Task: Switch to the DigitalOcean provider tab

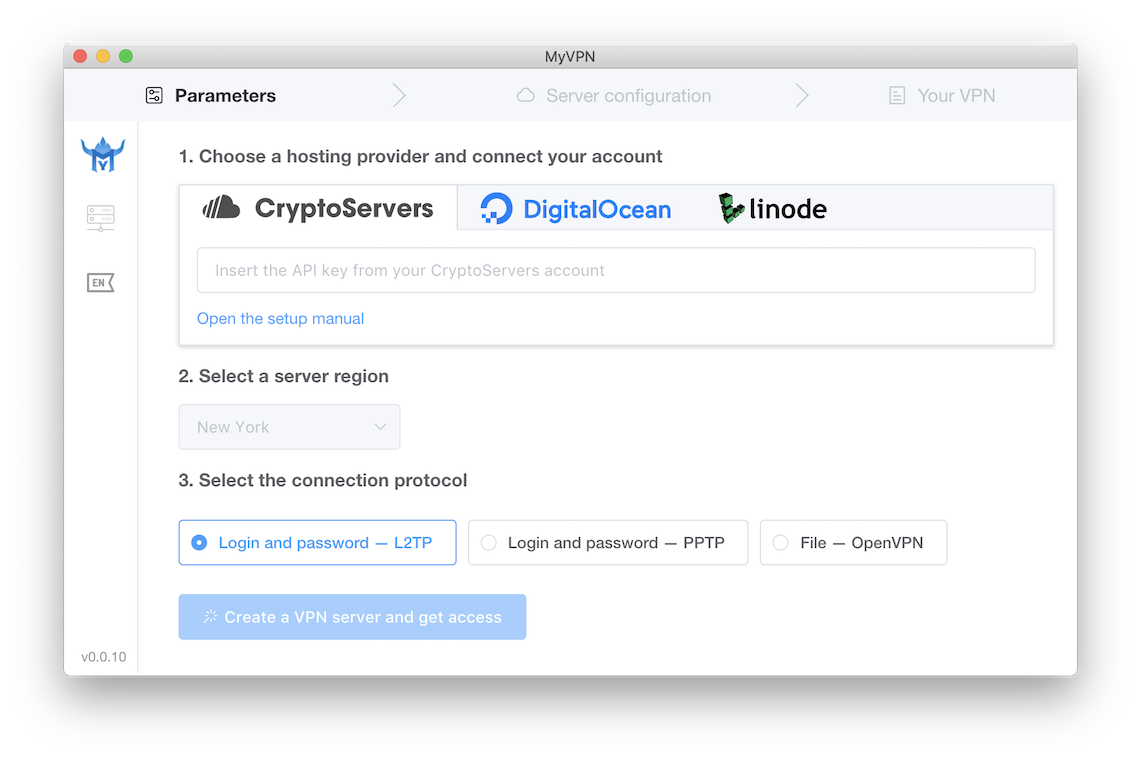Action: (x=576, y=209)
